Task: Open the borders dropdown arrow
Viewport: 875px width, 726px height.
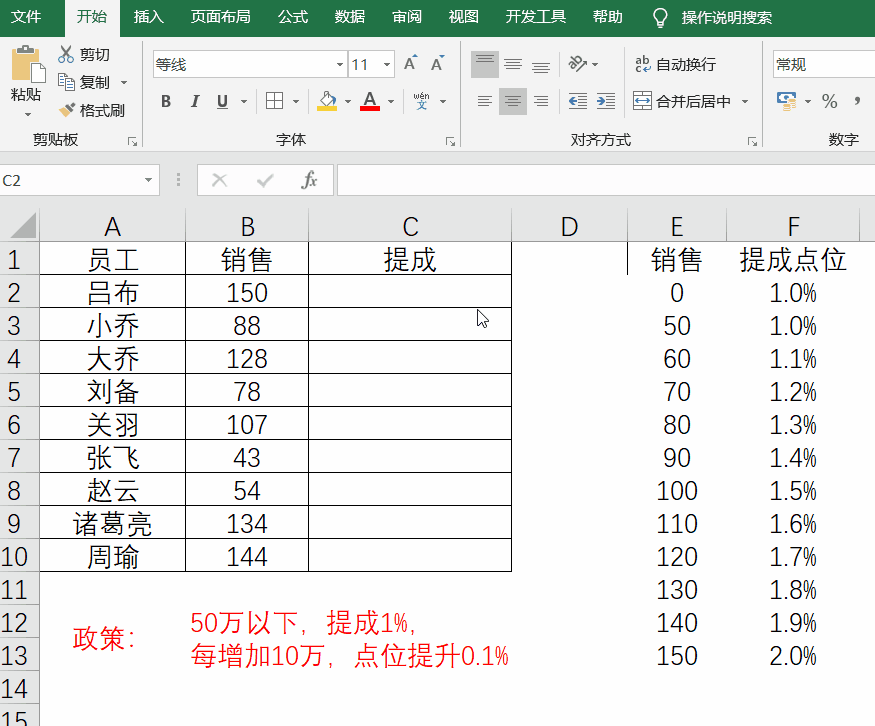Action: pyautogui.click(x=295, y=101)
